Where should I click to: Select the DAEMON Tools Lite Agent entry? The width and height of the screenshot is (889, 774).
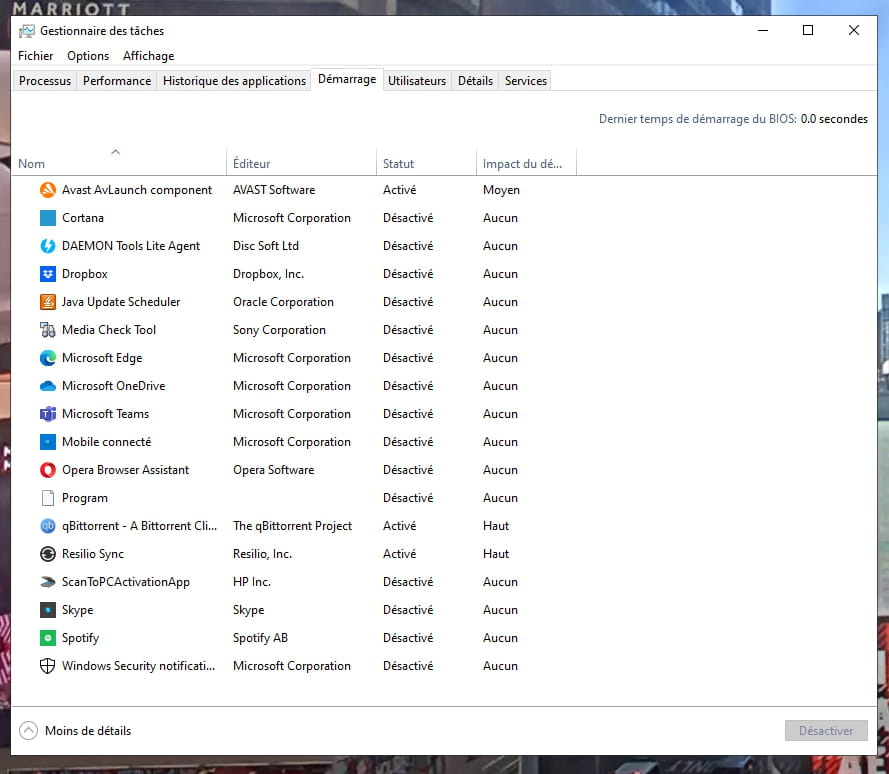point(131,246)
